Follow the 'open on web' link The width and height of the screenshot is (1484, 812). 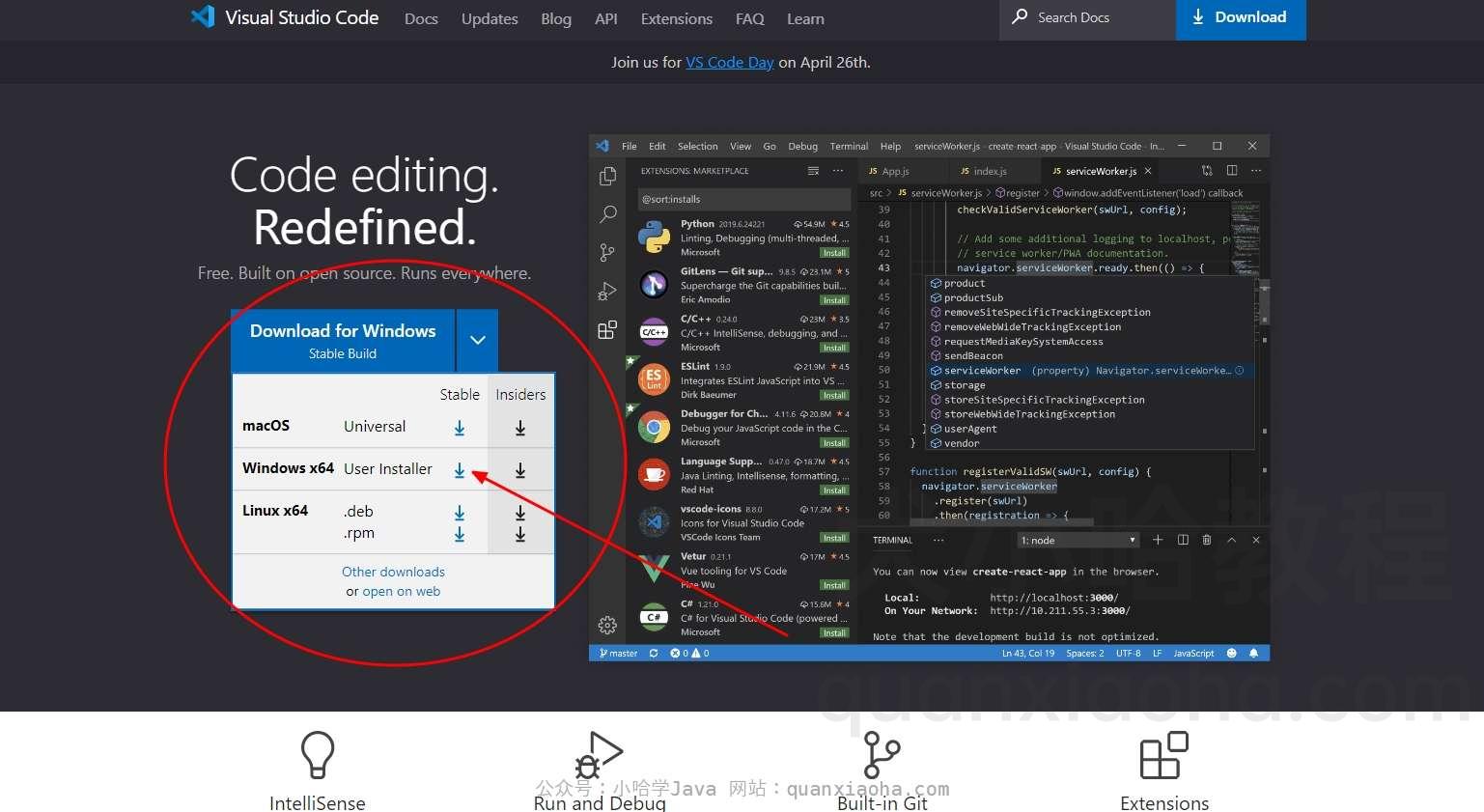[x=402, y=591]
